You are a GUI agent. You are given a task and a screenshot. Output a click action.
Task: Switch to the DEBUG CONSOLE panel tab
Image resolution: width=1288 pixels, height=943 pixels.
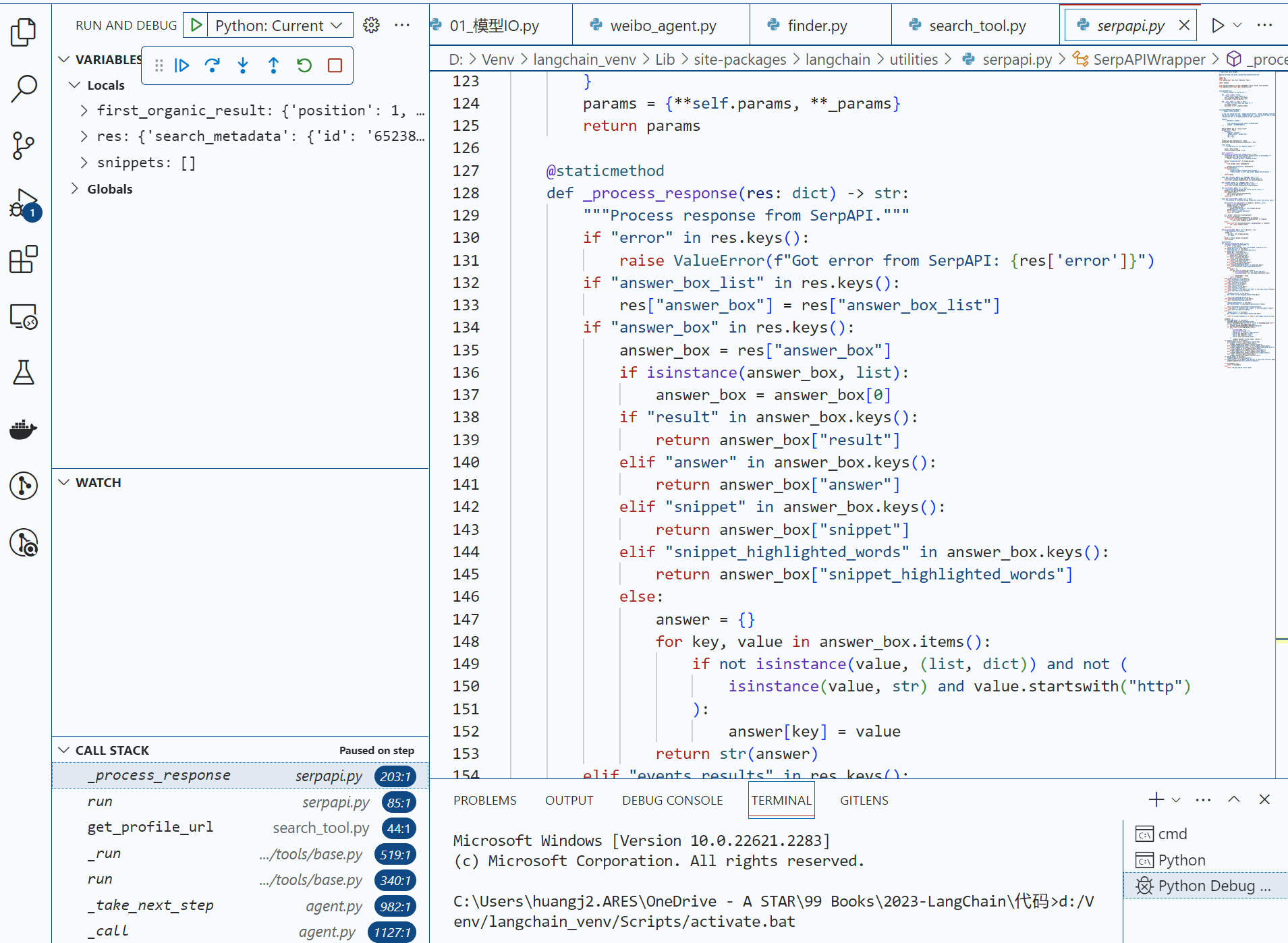pos(672,800)
